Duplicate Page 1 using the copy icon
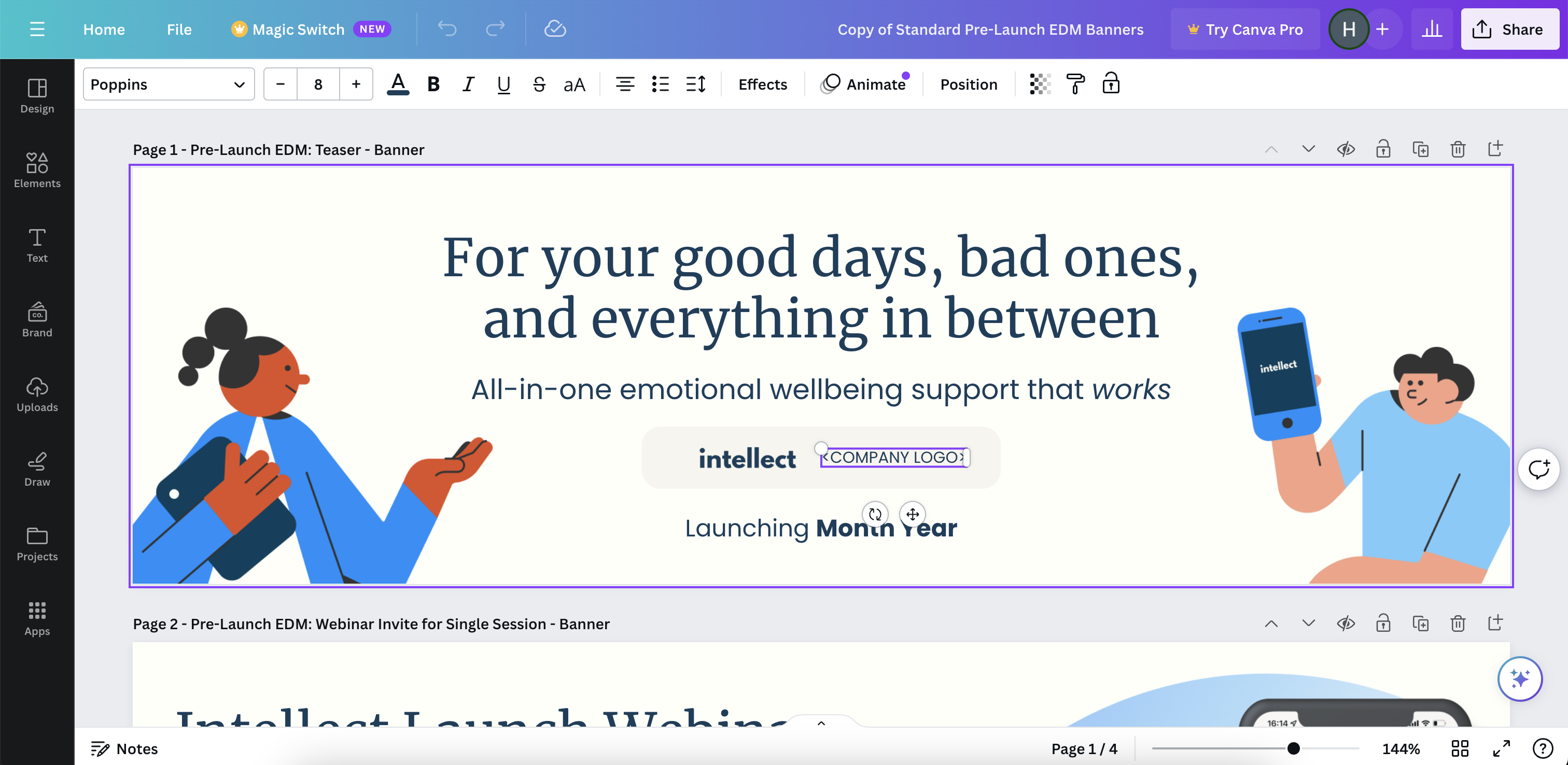 1420,149
